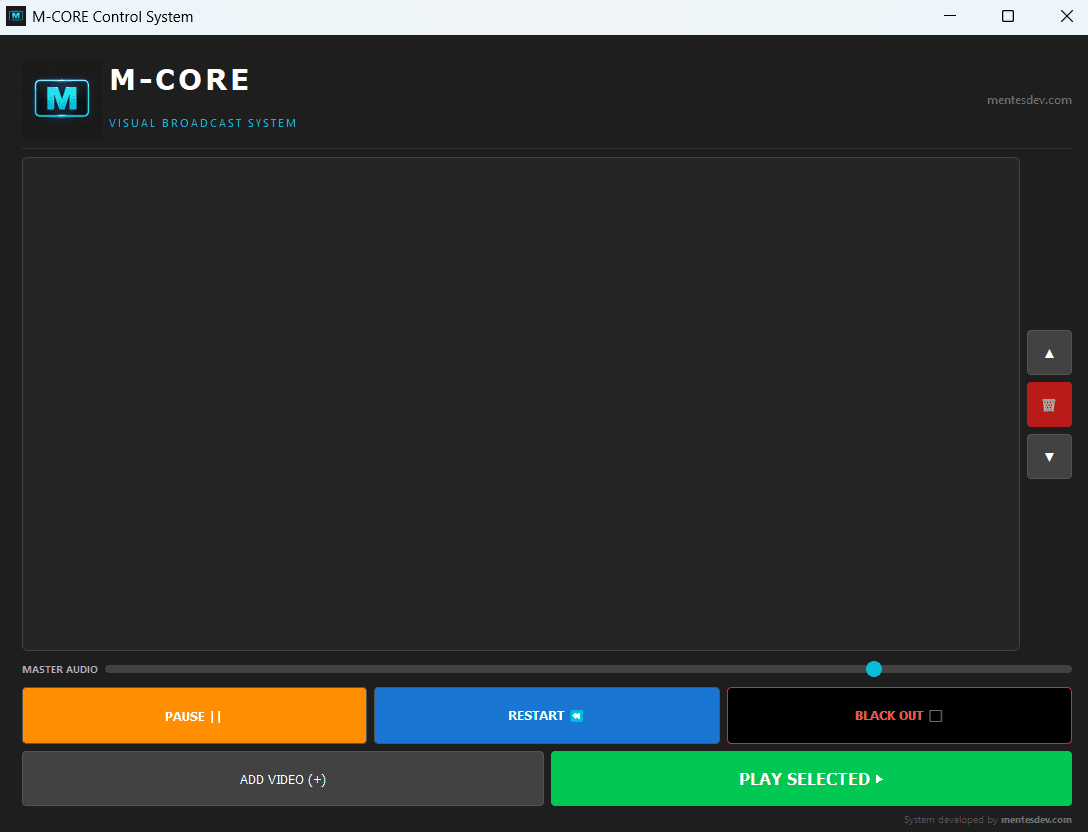Delete selected video with red trash button
The image size is (1088, 832).
click(x=1049, y=405)
